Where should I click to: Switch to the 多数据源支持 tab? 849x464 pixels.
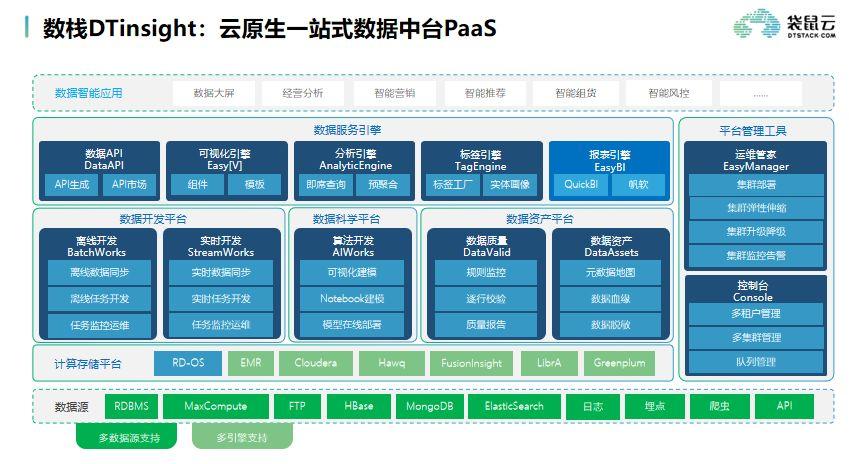click(x=127, y=436)
